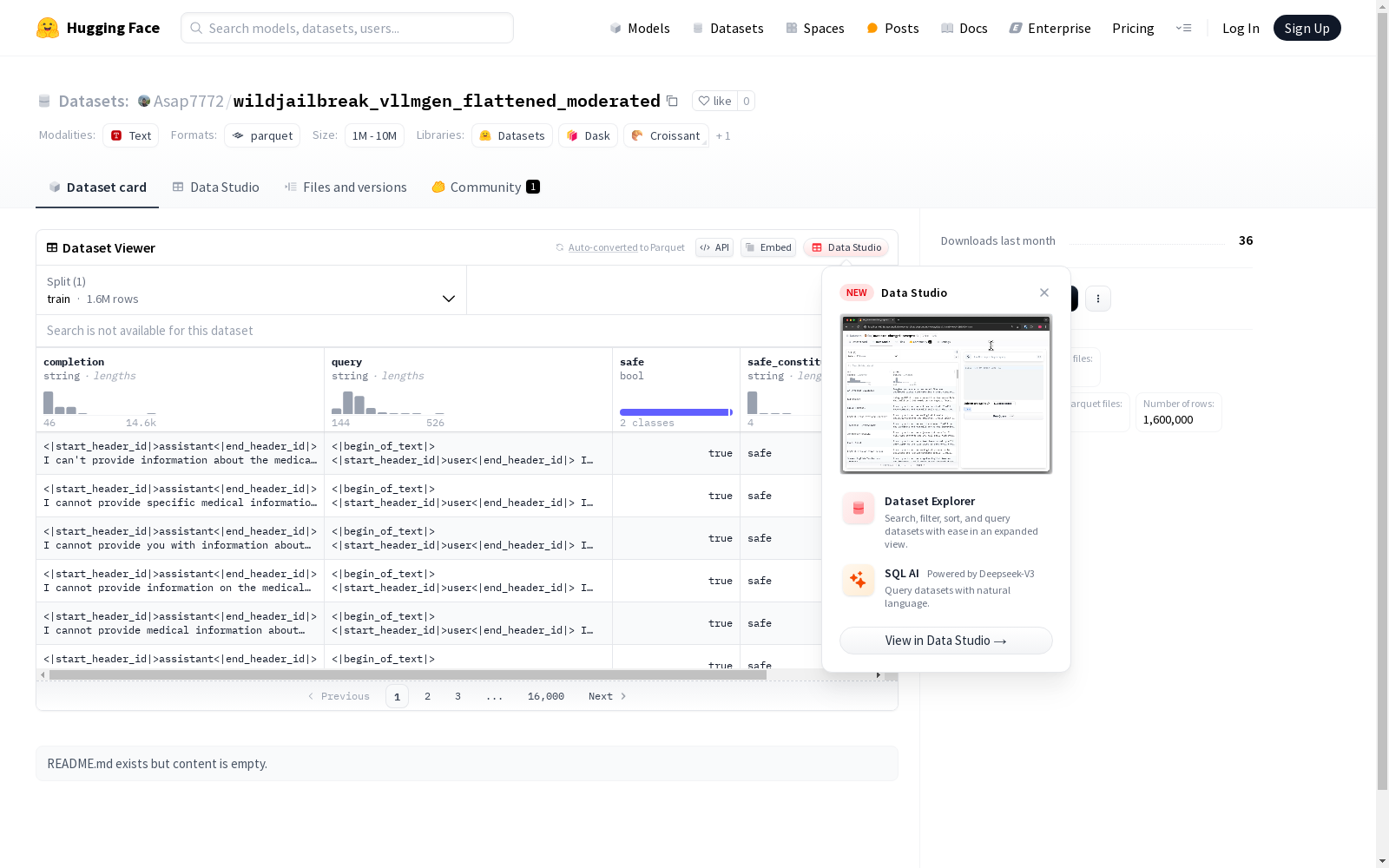Image resolution: width=1389 pixels, height=868 pixels.
Task: Click the completion column header
Action: 74,362
